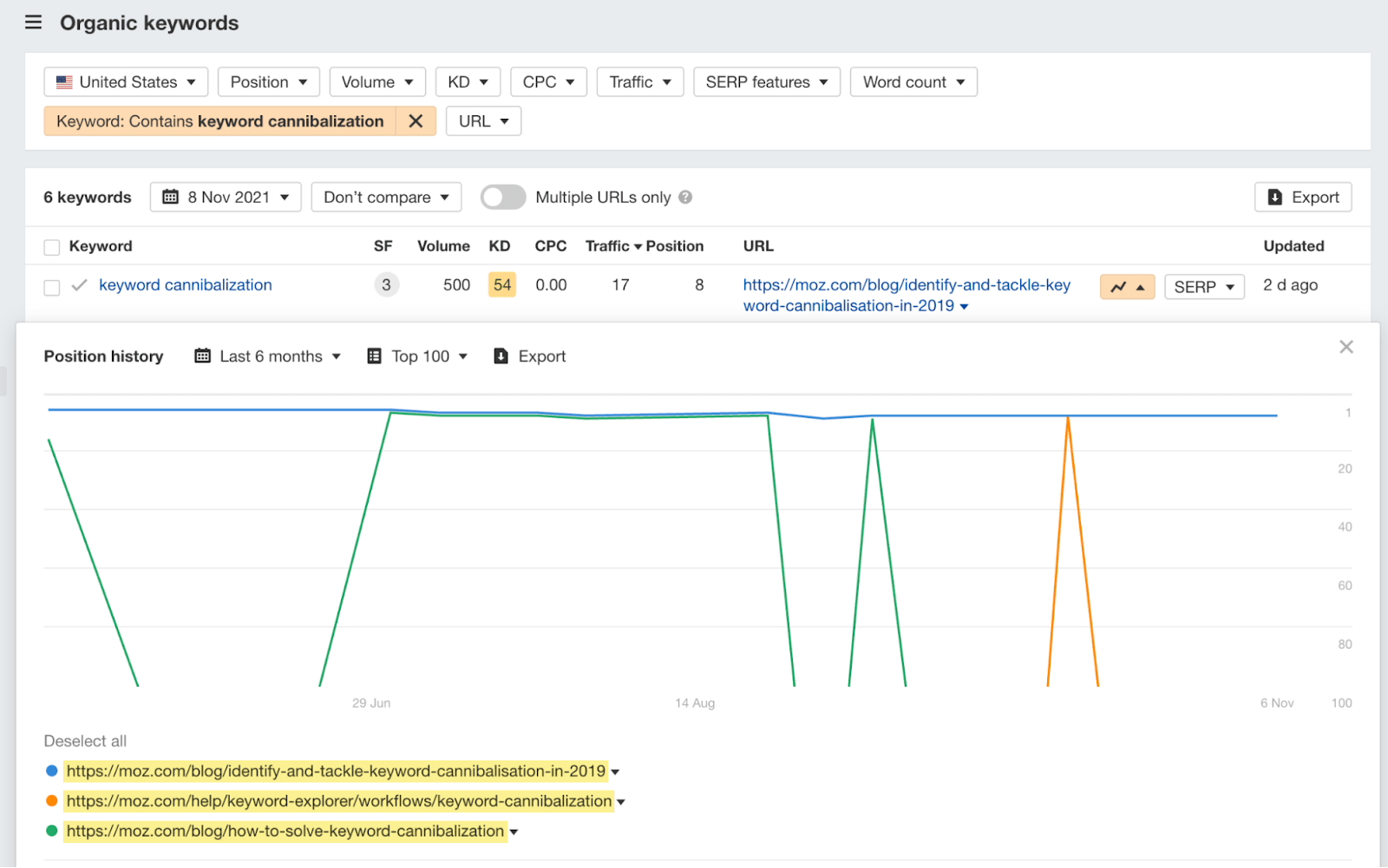Tick the keyword cannibalization row checkbox

click(51, 287)
